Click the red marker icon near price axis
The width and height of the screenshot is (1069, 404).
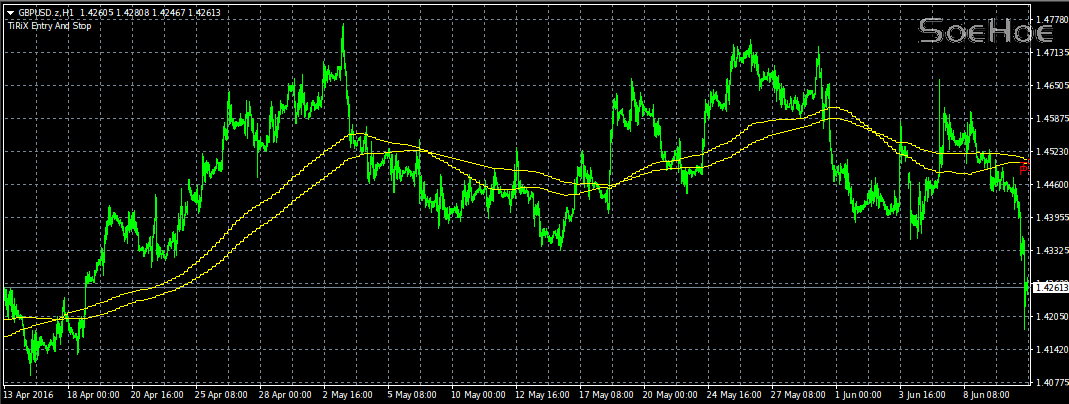1023,169
